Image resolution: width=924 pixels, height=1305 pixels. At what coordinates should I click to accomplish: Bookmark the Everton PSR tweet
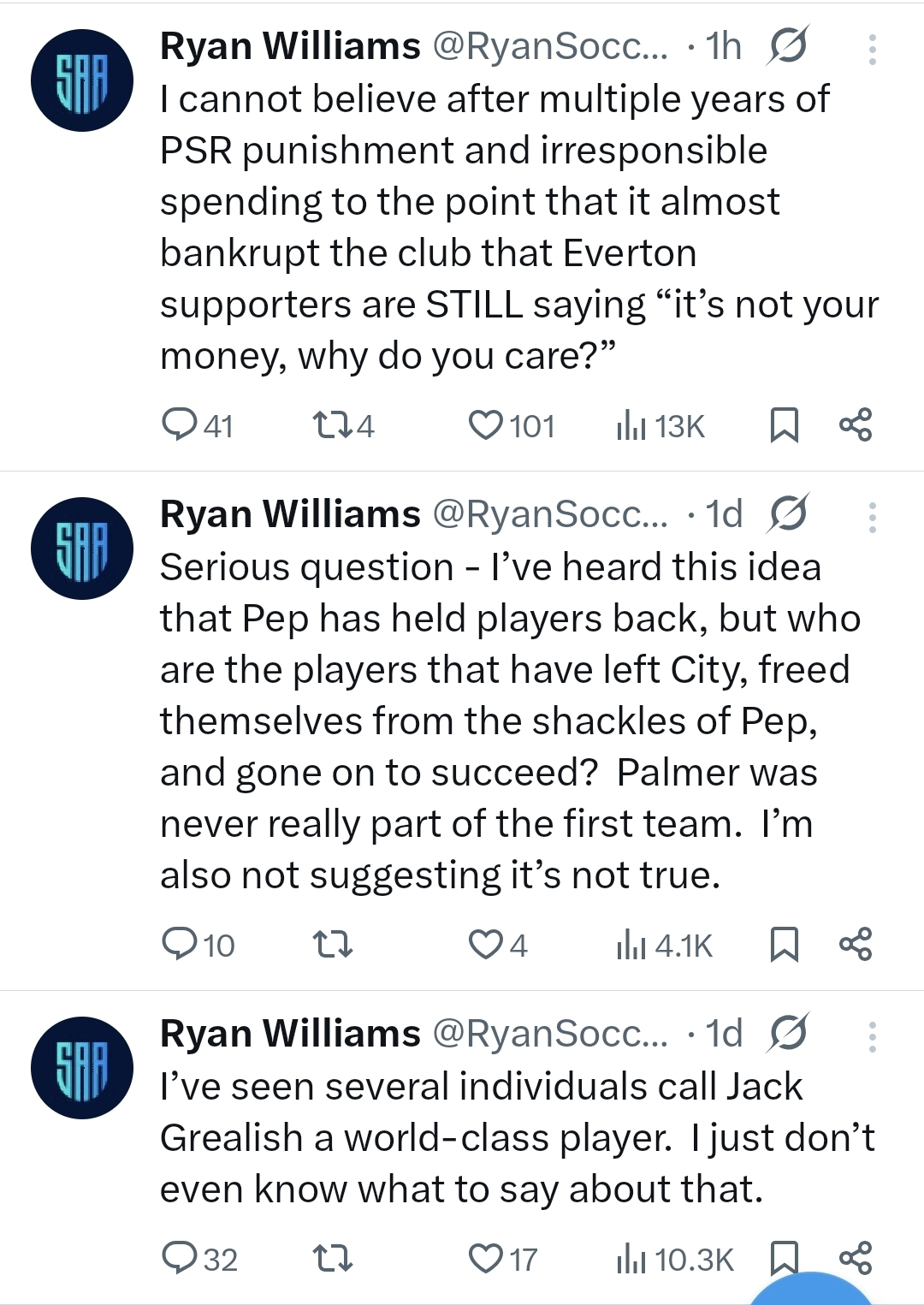pos(784,424)
